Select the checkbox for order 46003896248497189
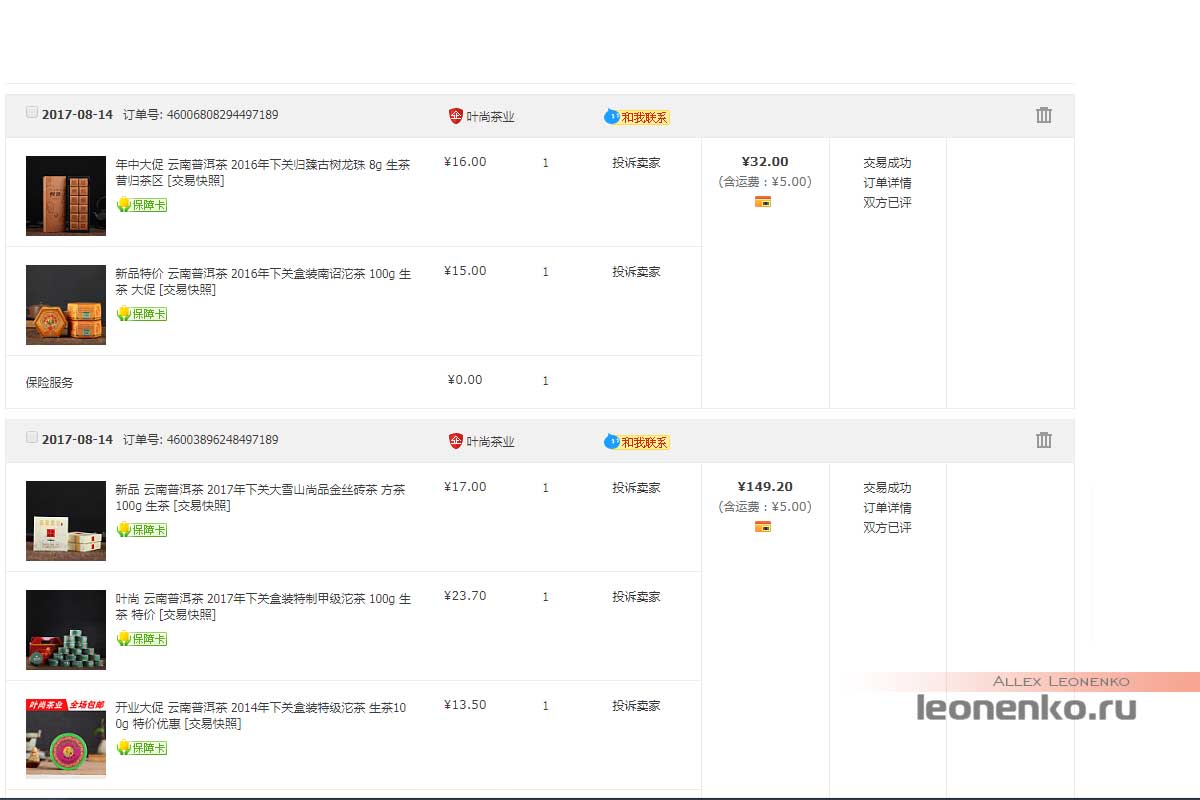The image size is (1200, 800). [x=32, y=438]
